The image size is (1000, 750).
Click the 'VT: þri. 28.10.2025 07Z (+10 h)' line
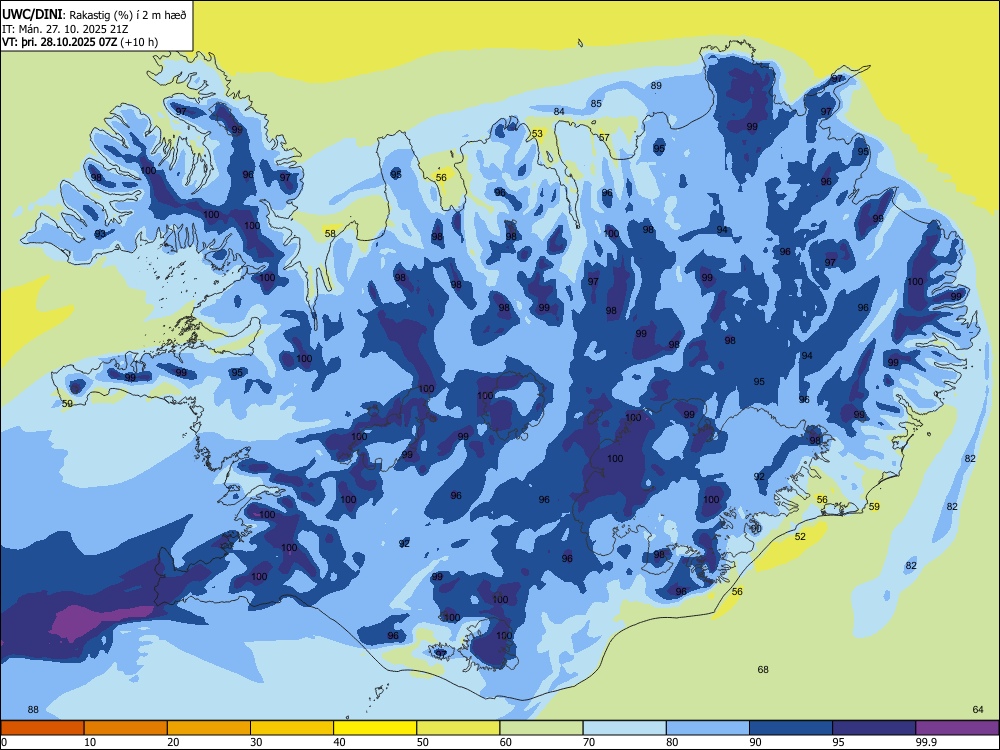point(80,42)
